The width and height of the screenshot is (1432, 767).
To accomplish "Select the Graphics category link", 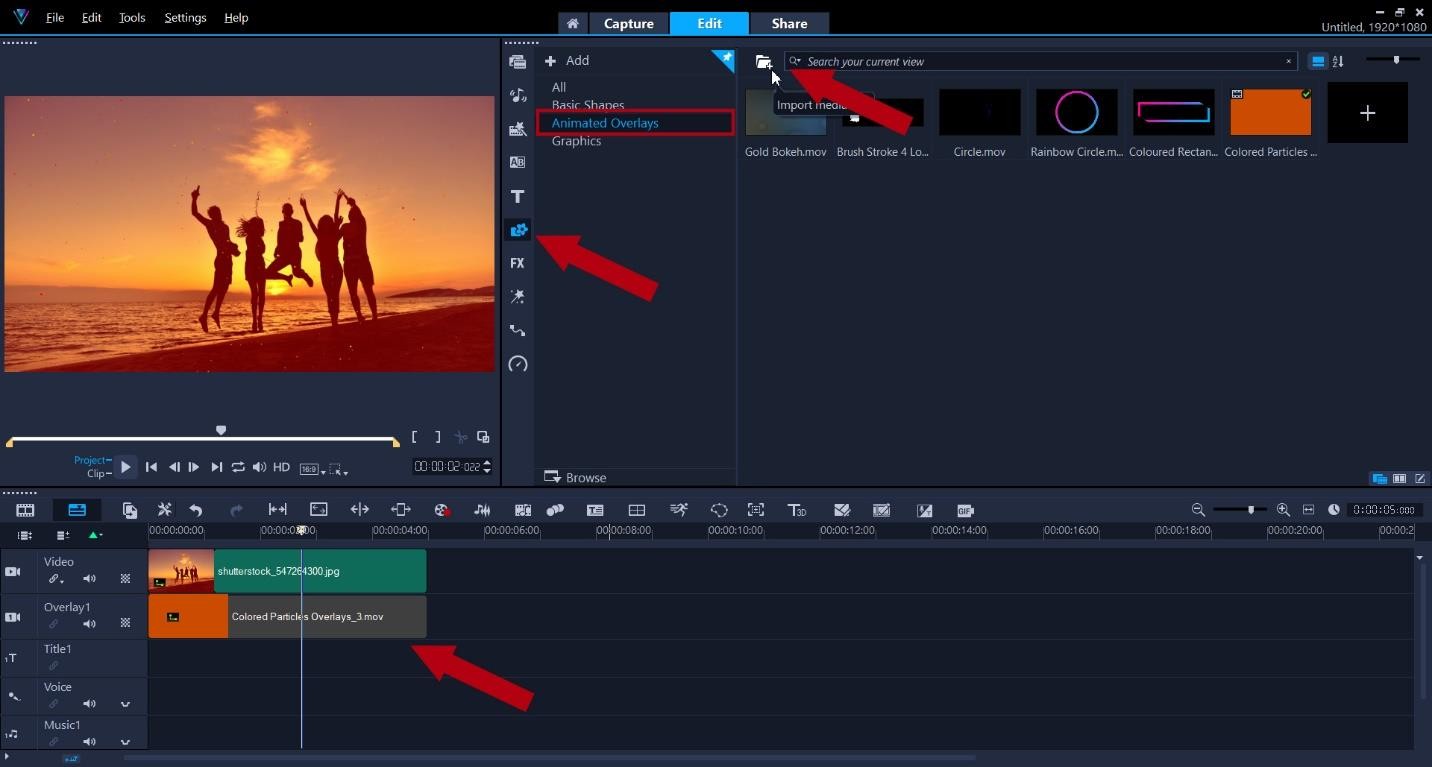I will [576, 140].
